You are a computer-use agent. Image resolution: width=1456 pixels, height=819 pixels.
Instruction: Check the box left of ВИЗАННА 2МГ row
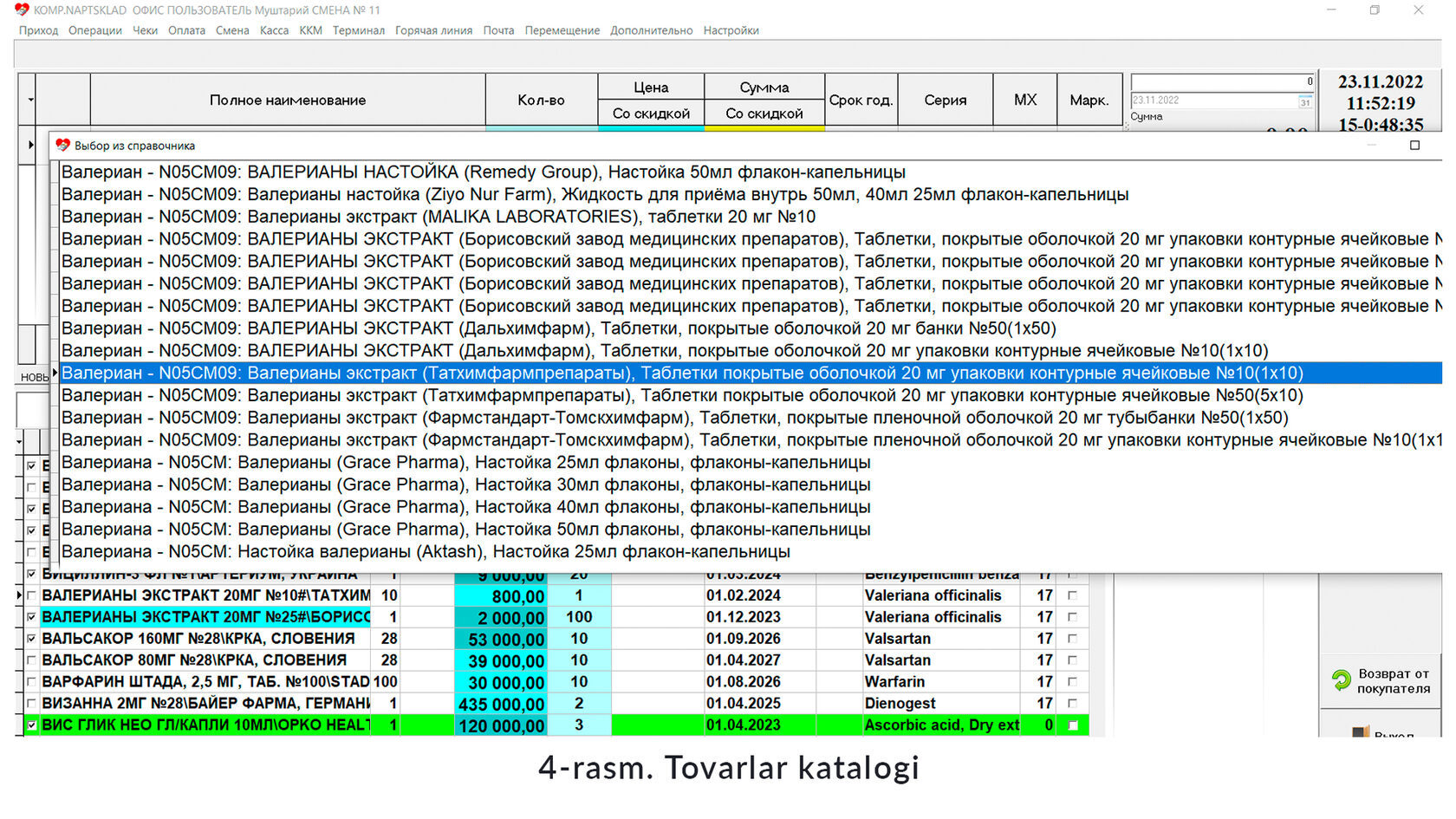[31, 704]
